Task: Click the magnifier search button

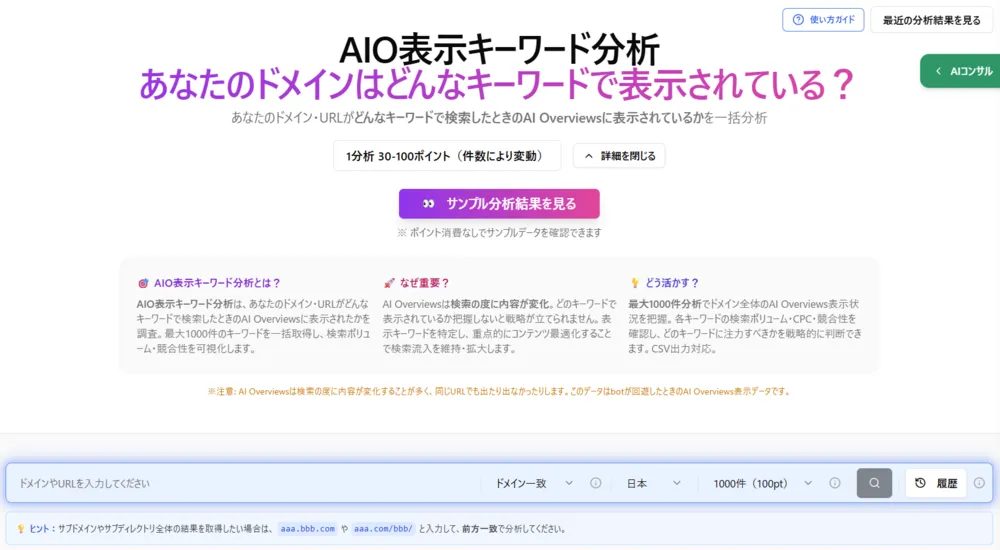Action: (x=874, y=483)
